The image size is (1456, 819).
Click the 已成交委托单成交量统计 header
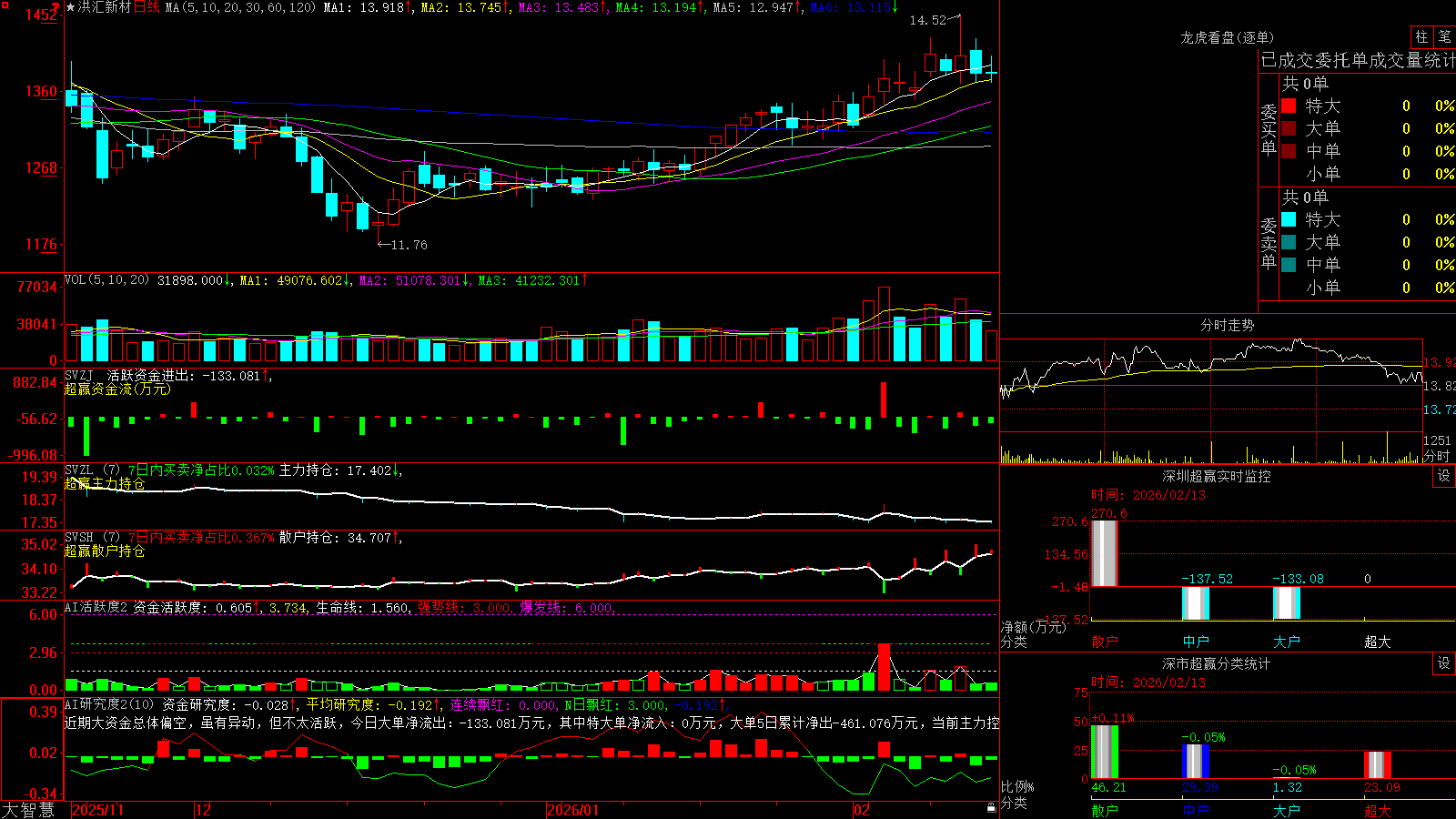(x=1358, y=61)
